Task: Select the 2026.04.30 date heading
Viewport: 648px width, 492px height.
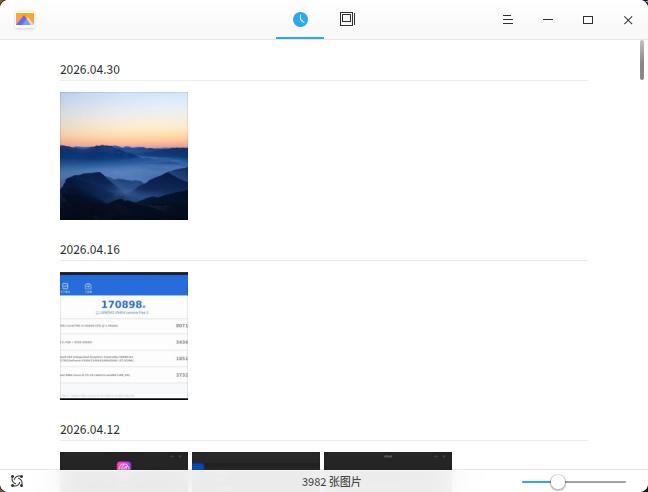Action: click(90, 69)
